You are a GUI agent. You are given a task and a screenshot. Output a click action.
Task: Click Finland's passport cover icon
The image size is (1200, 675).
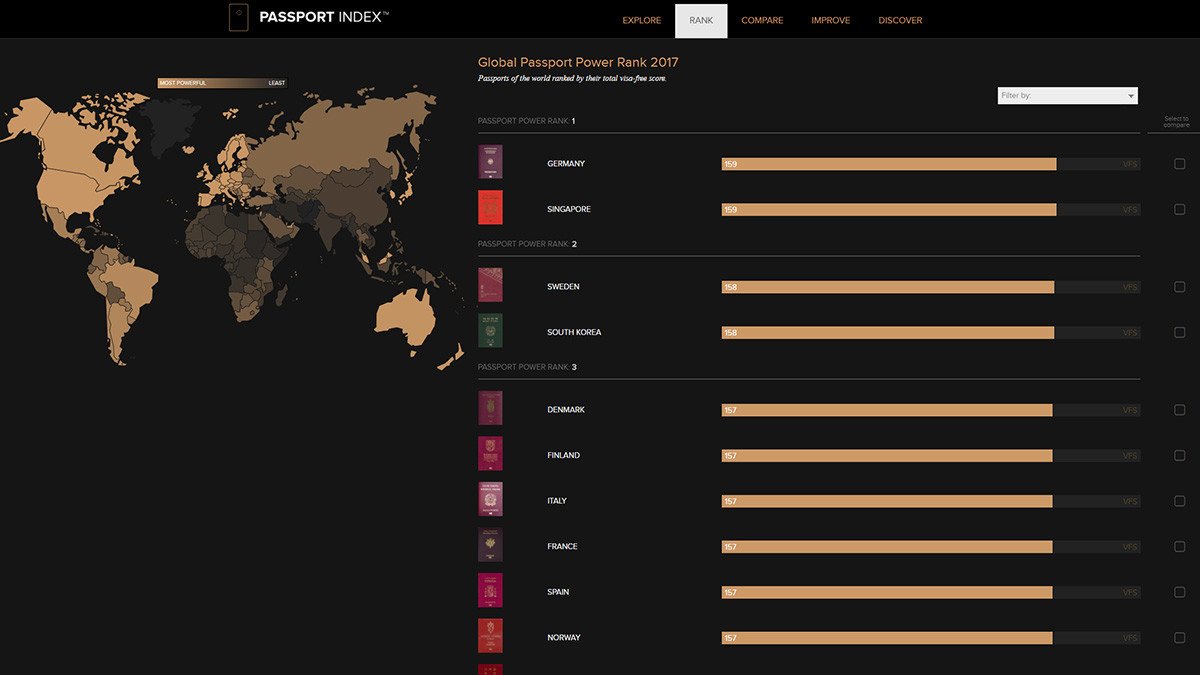point(490,454)
